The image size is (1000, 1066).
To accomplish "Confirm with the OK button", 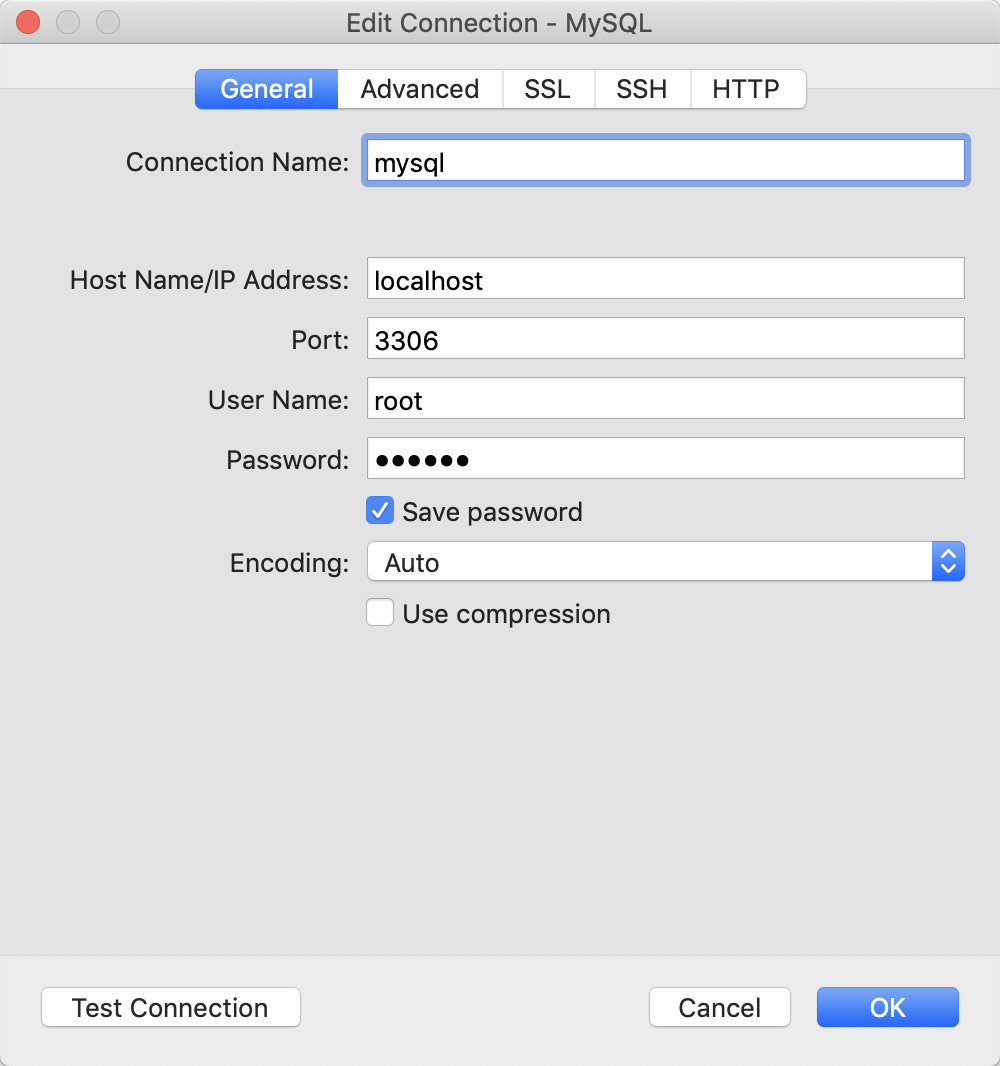I will pyautogui.click(x=887, y=1007).
